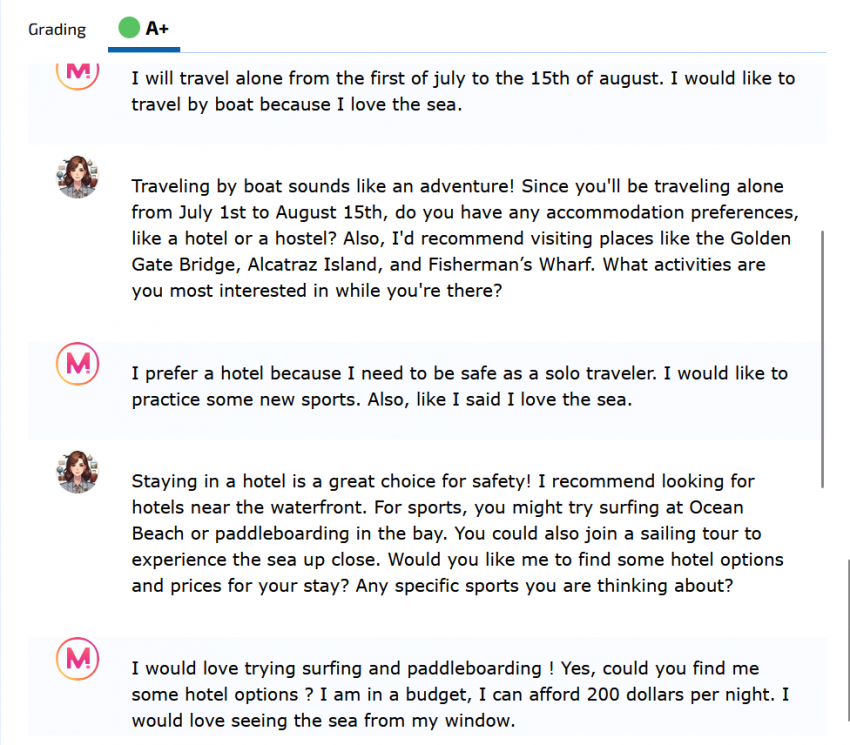Viewport: 850px width, 745px height.
Task: Click the inner chat scrollbar thumb
Action: [x=822, y=359]
